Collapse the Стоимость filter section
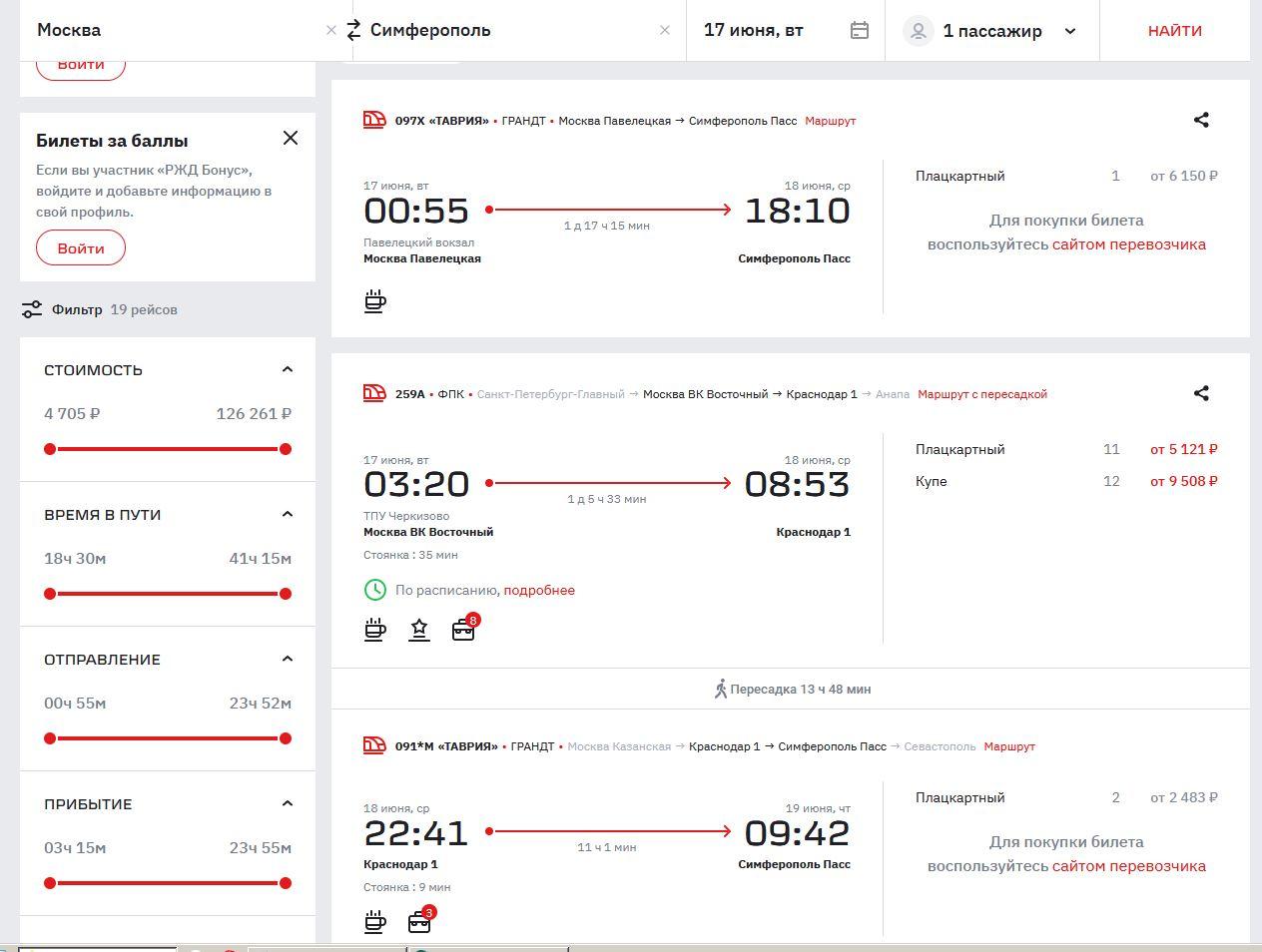The height and width of the screenshot is (952, 1262). 288,369
